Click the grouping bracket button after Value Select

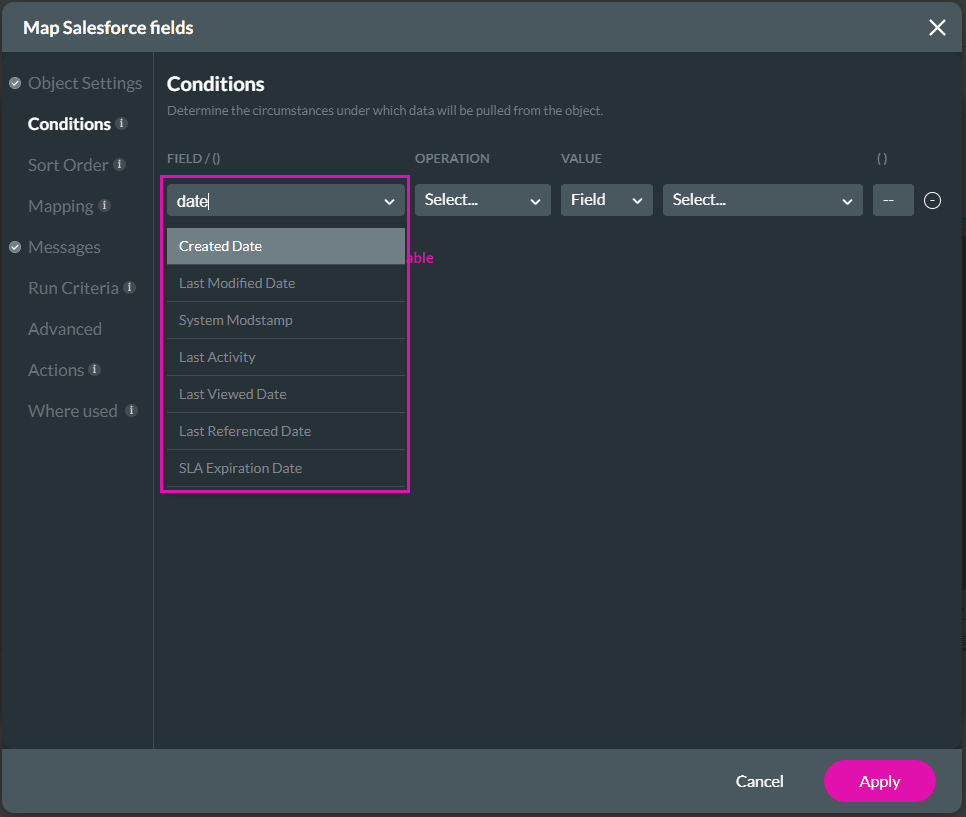pyautogui.click(x=893, y=200)
